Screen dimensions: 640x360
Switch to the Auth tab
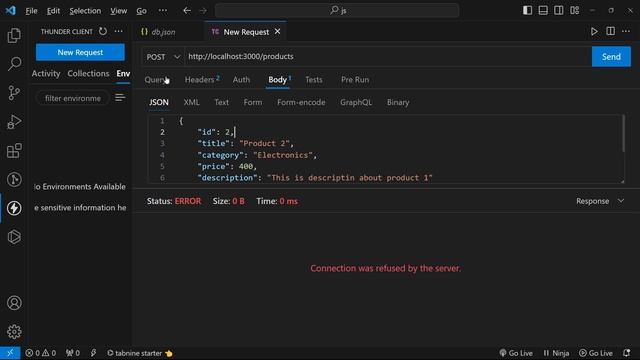pos(241,80)
